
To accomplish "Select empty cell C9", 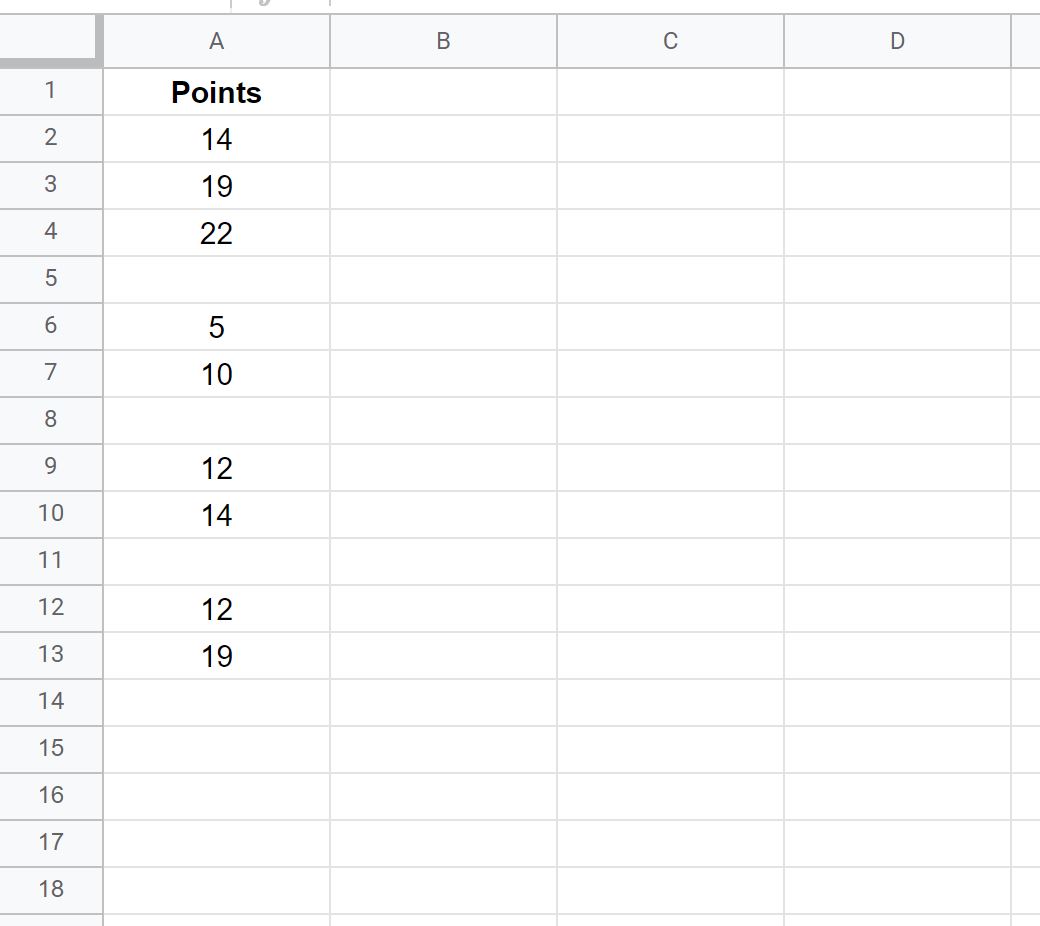I will [x=670, y=468].
